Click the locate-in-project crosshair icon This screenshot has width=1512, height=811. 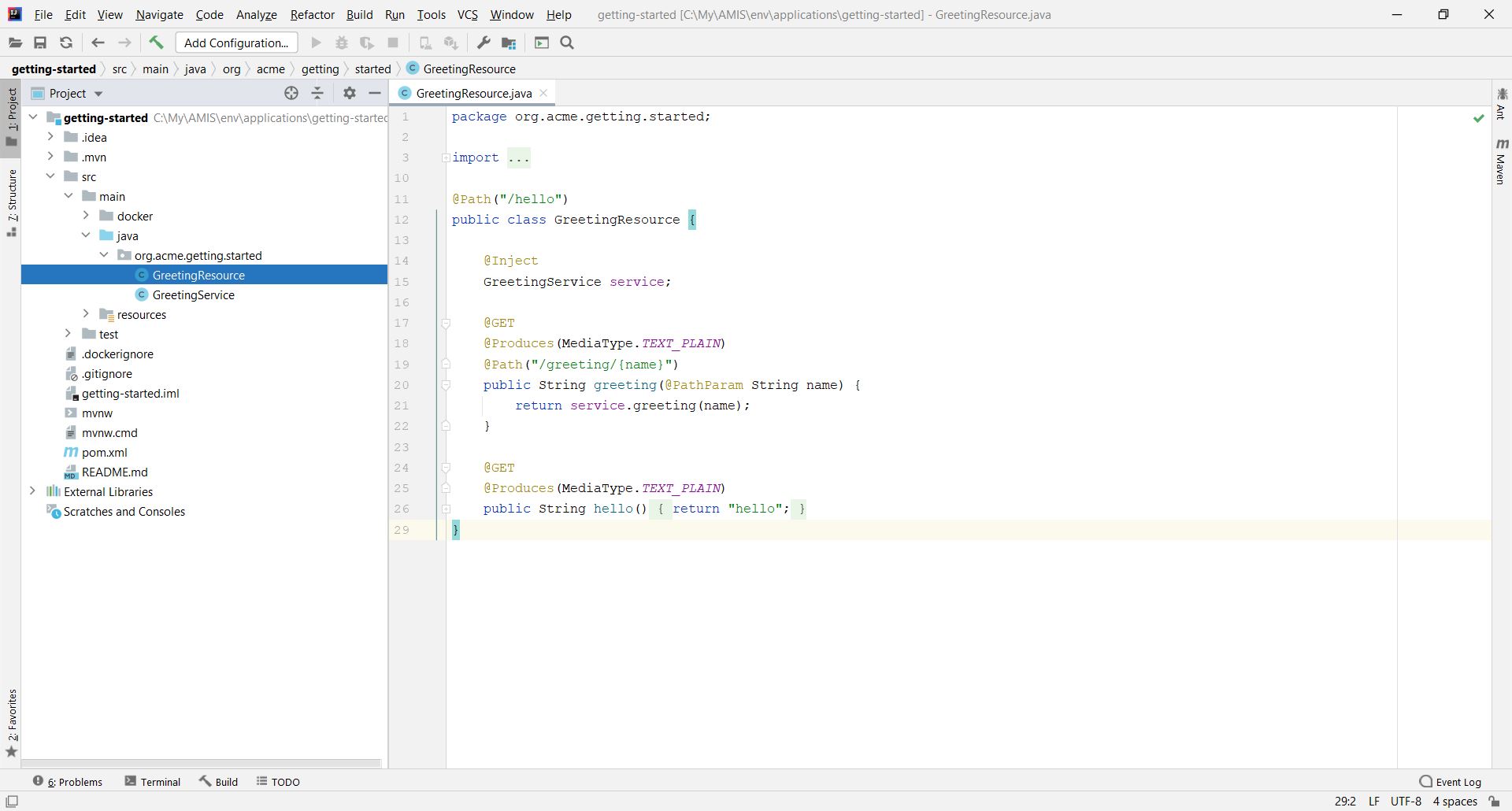tap(291, 93)
